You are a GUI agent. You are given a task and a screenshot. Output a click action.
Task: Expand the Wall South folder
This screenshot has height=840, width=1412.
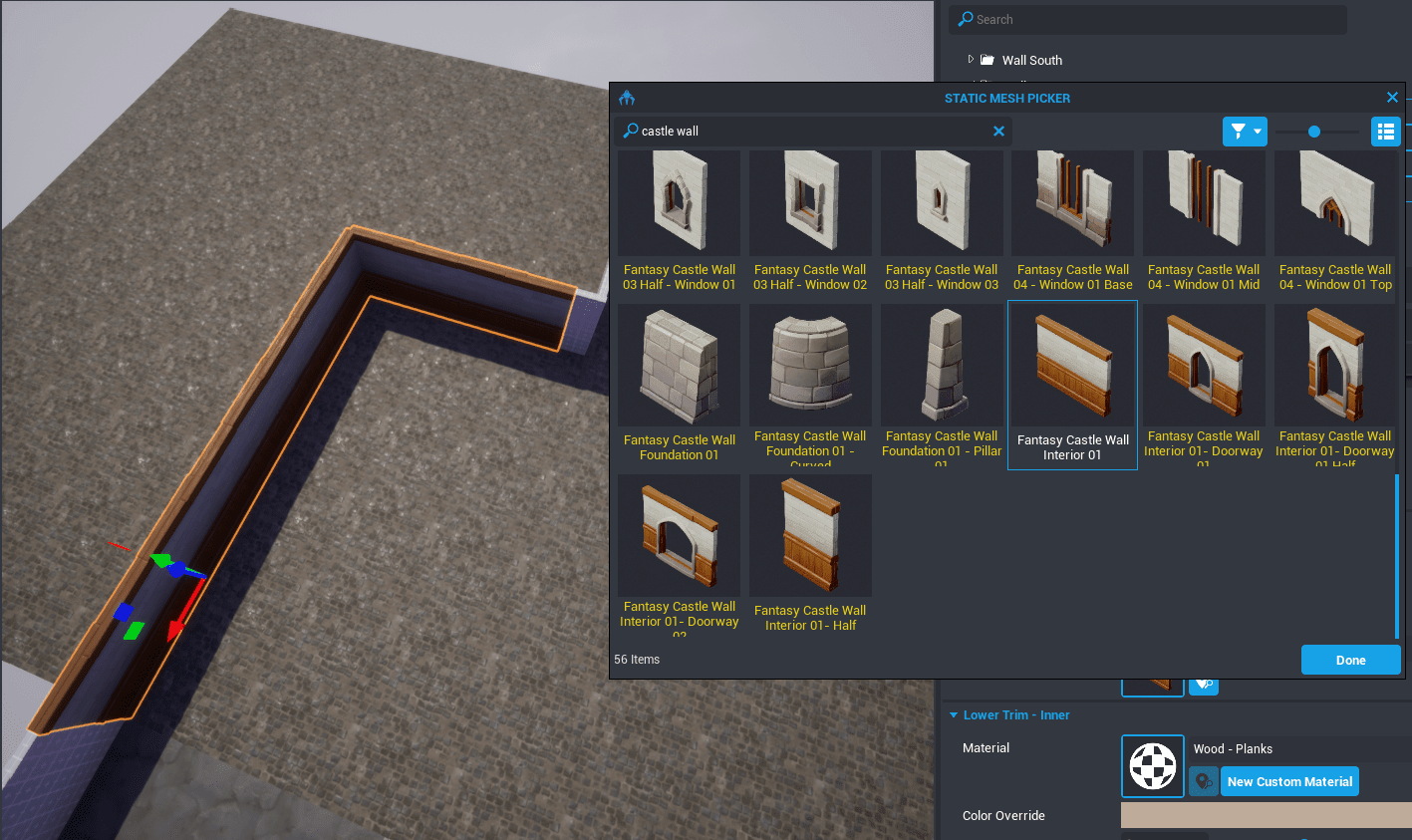click(x=971, y=60)
